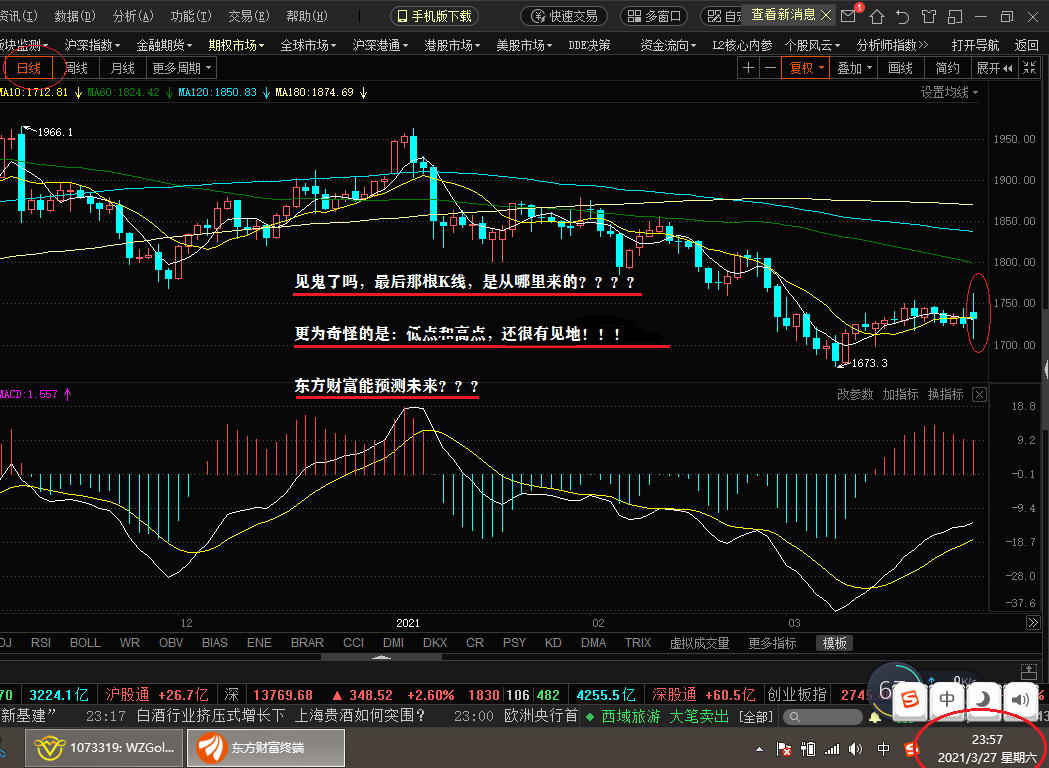Expand the 全球市场 menu dropdown
Viewport: 1049px width, 768px height.
click(x=308, y=45)
